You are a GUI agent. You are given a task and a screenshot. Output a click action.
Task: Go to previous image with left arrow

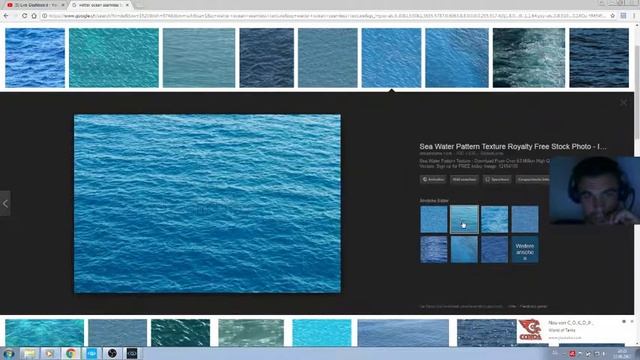[x=5, y=203]
